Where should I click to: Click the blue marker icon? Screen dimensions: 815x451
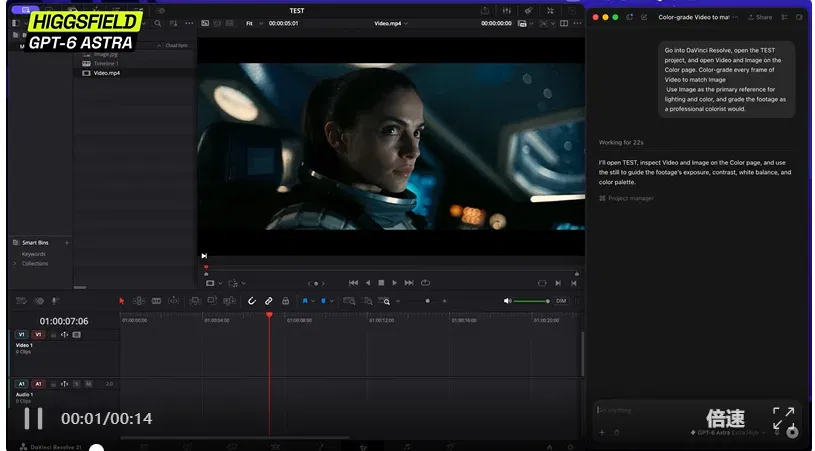[323, 301]
